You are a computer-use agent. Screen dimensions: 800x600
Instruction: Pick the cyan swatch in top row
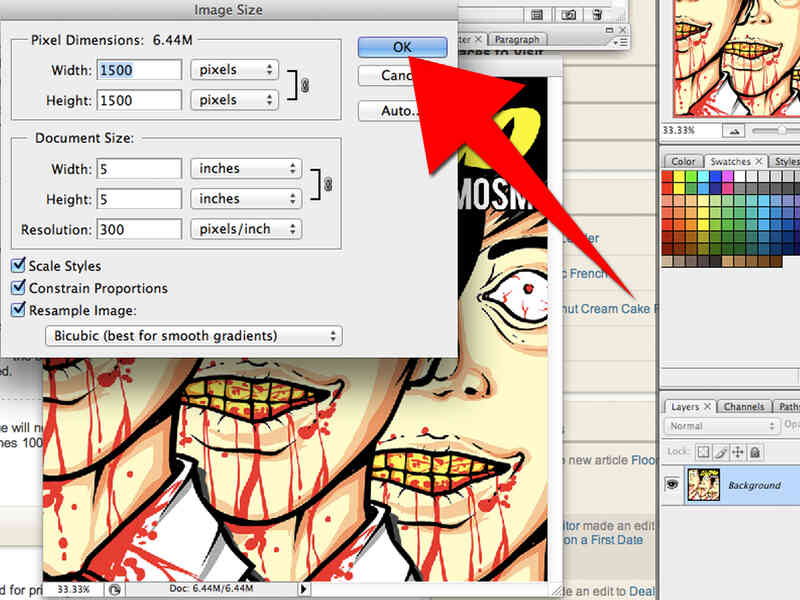pyautogui.click(x=704, y=177)
